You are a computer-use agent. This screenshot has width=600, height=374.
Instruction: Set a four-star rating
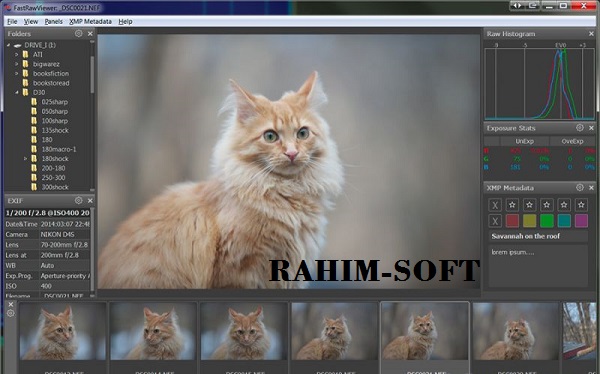(x=564, y=205)
